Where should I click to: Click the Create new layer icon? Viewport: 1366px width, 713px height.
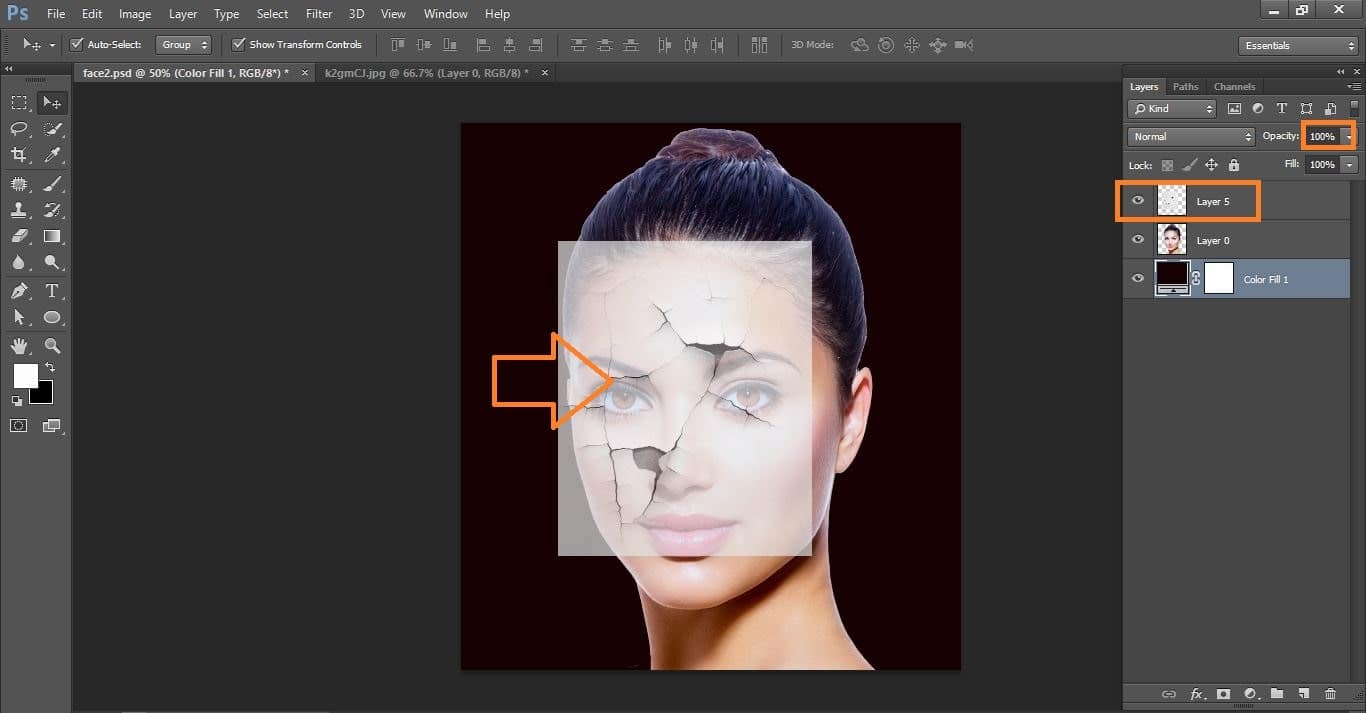(x=1303, y=694)
